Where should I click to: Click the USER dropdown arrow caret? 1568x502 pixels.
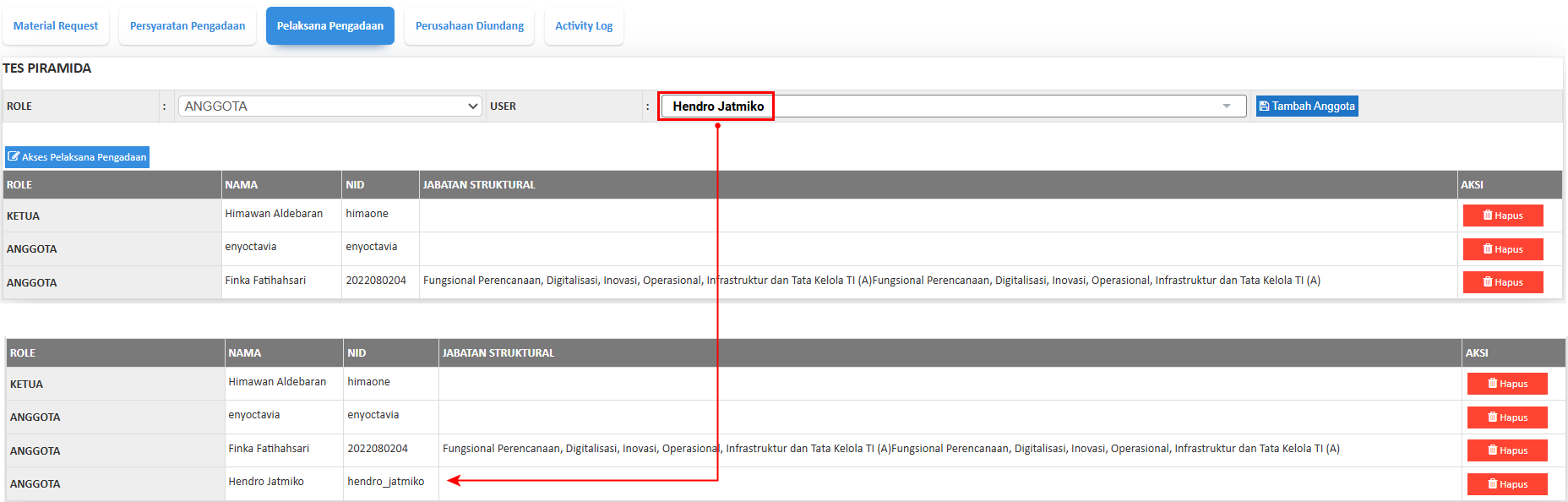pos(1226,106)
